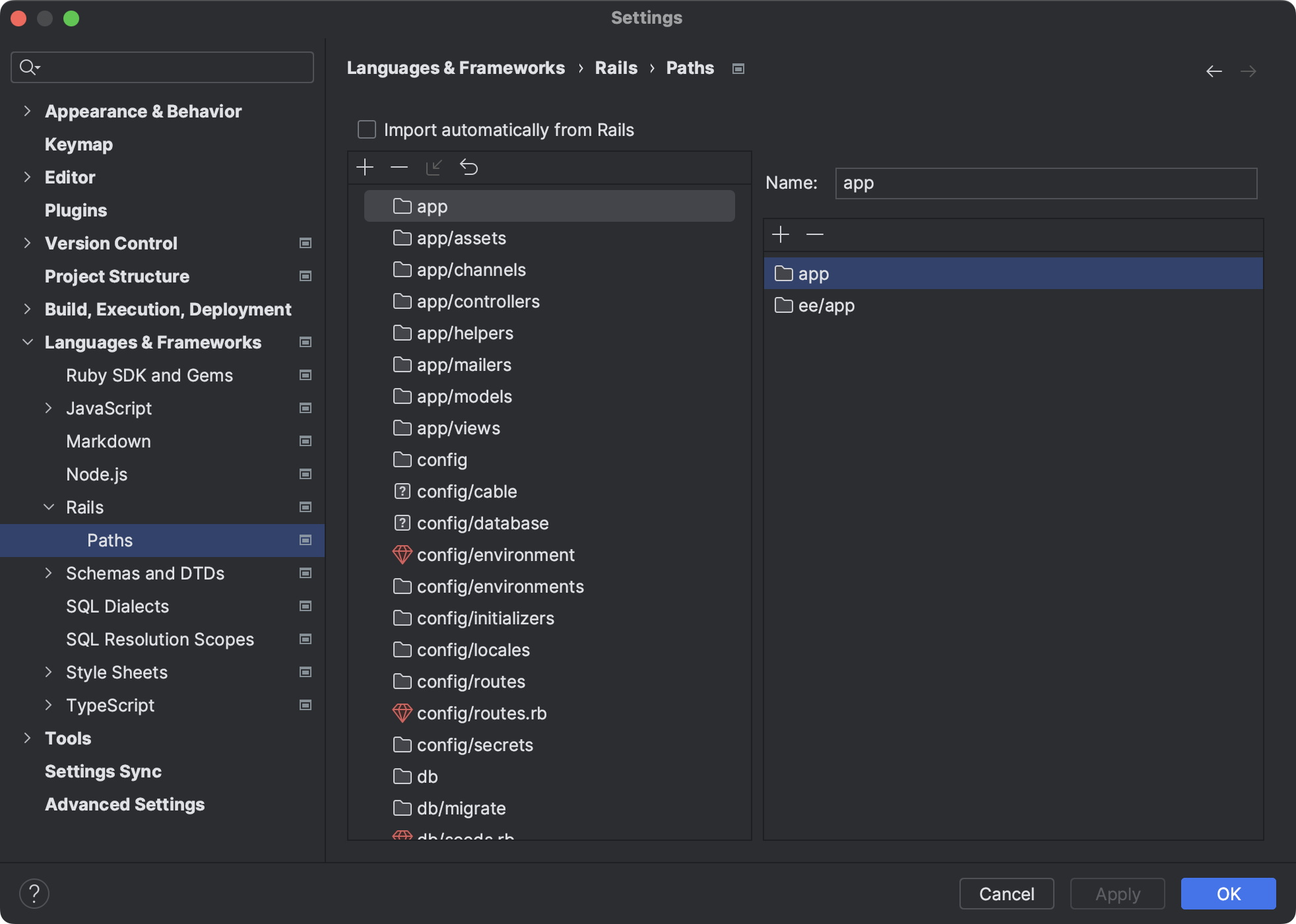
Task: Open Plugins settings
Action: click(x=76, y=210)
